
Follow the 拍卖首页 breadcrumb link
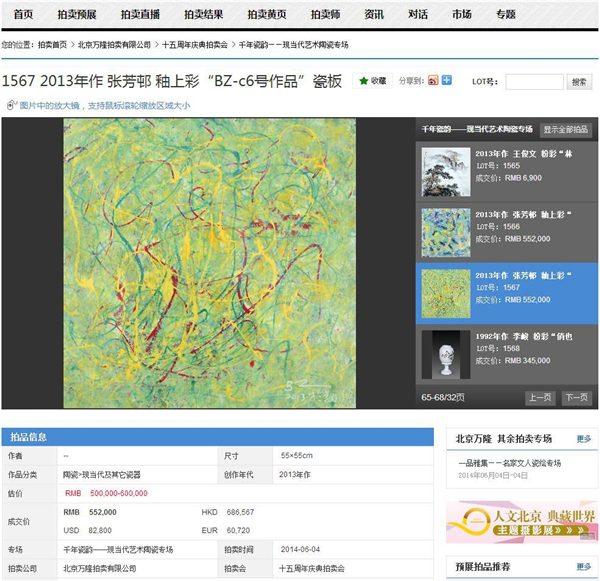[52, 45]
